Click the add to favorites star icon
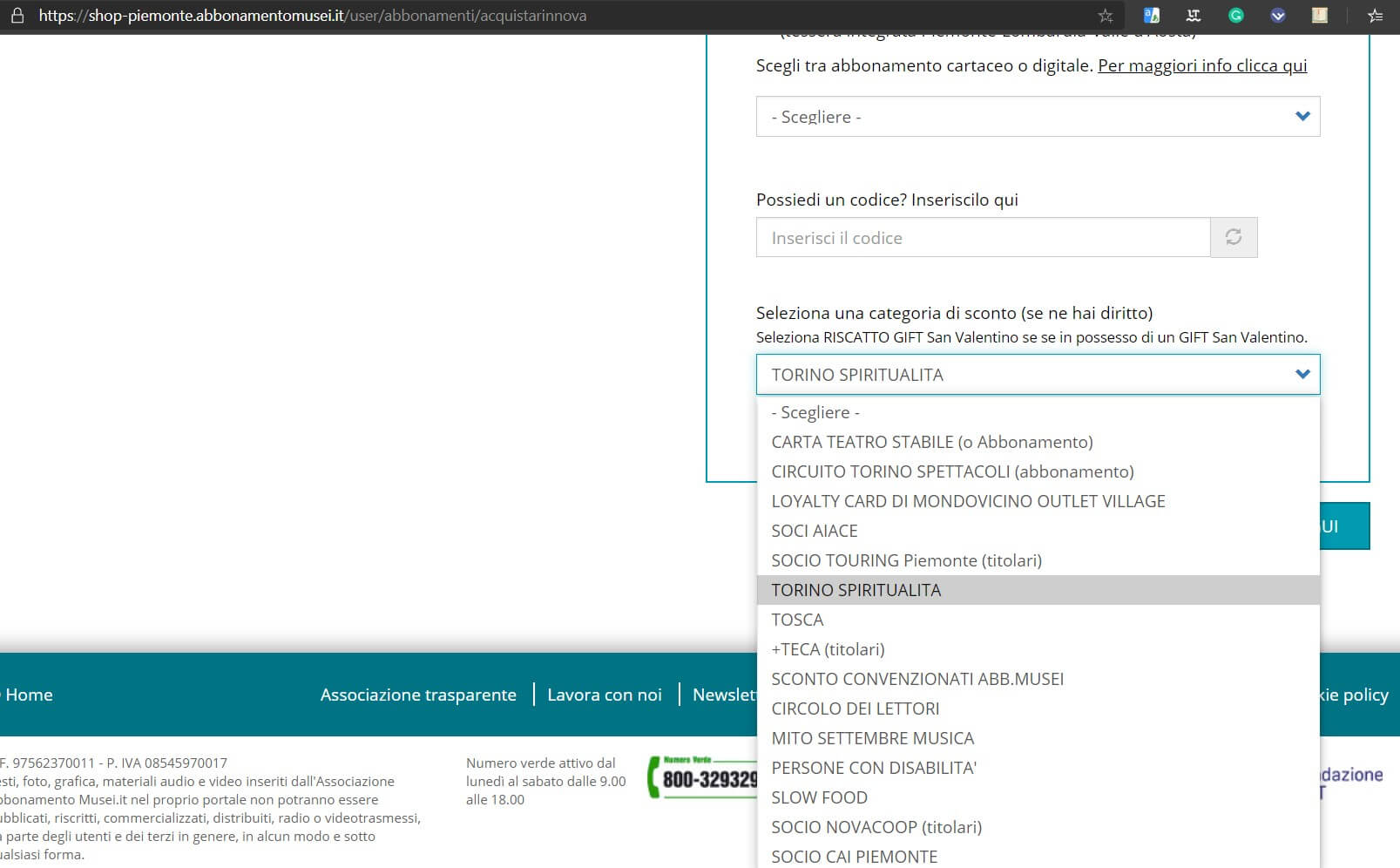1400x868 pixels. [x=1106, y=16]
